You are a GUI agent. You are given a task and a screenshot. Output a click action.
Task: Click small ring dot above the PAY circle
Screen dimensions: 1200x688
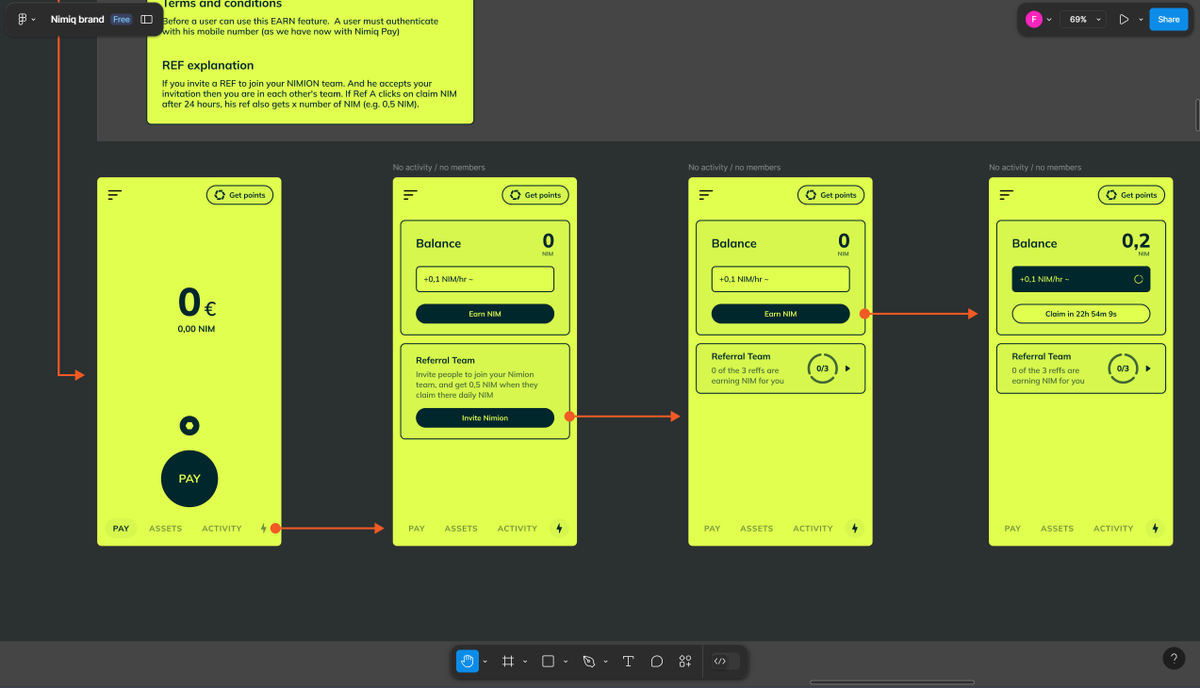tap(189, 426)
